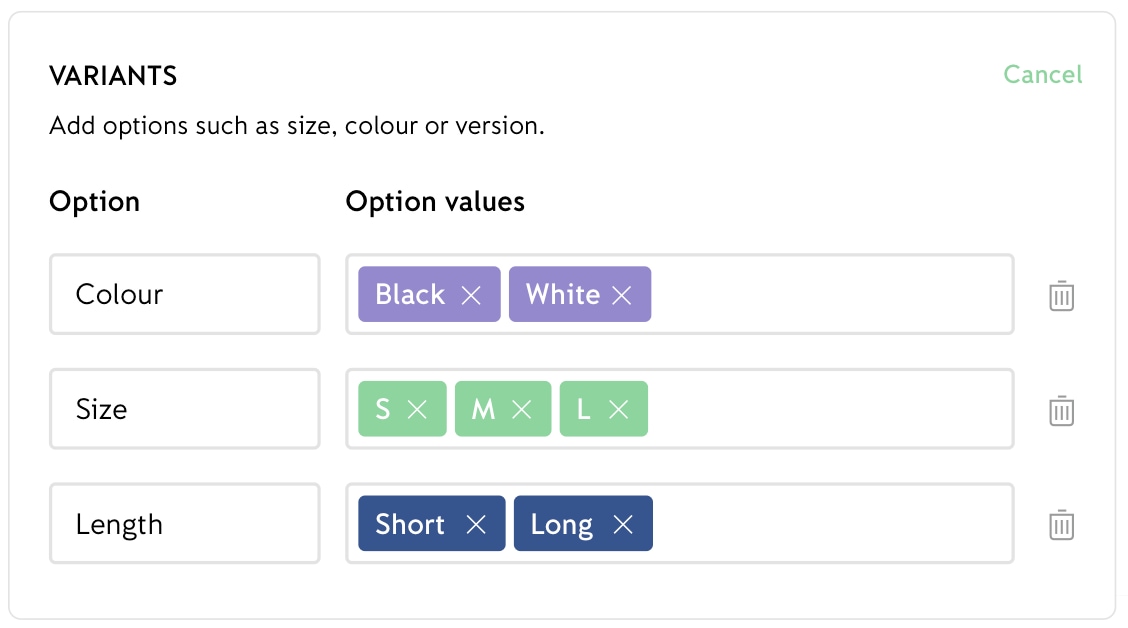Viewport: 1128px width, 628px height.
Task: Edit the Colour option name field
Action: click(x=185, y=294)
